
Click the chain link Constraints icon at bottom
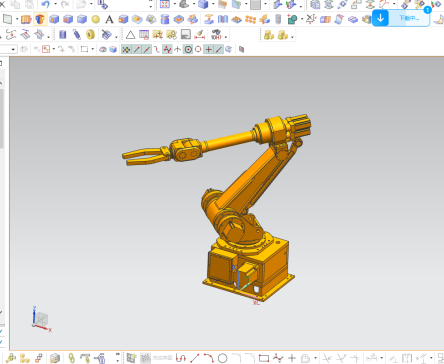click(x=71, y=358)
